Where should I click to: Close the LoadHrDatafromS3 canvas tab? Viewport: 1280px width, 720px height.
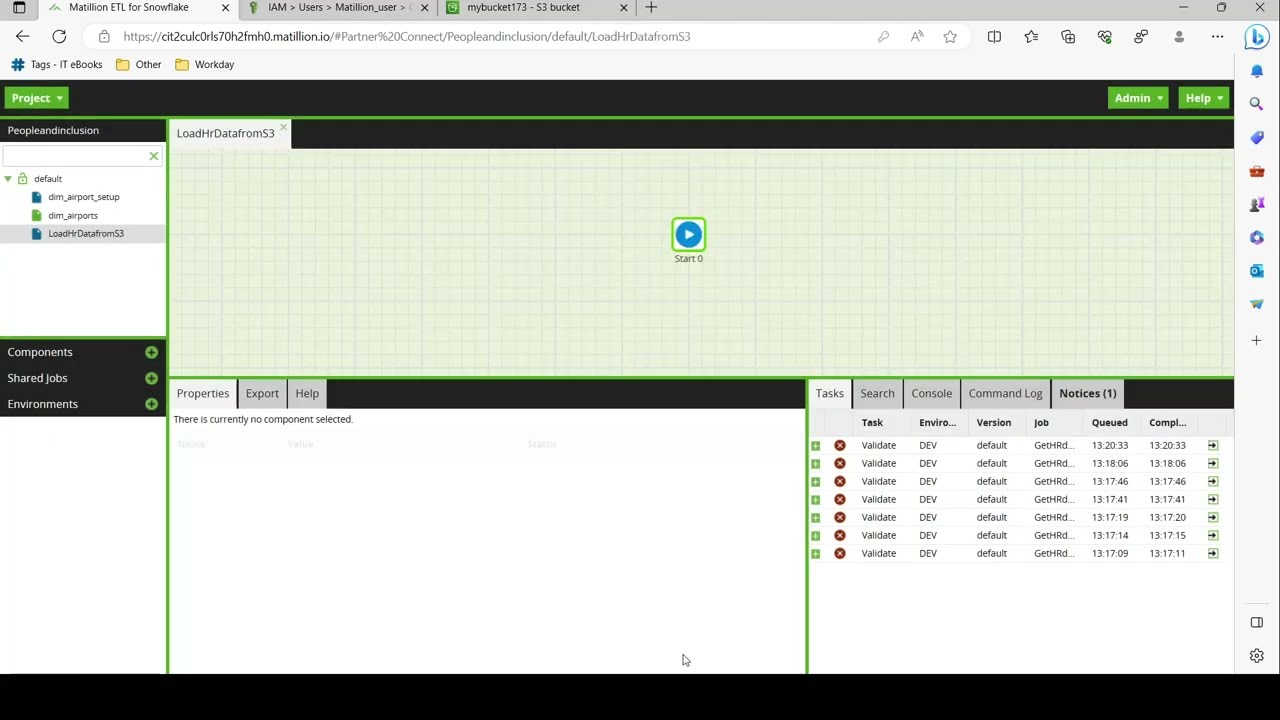coord(284,127)
